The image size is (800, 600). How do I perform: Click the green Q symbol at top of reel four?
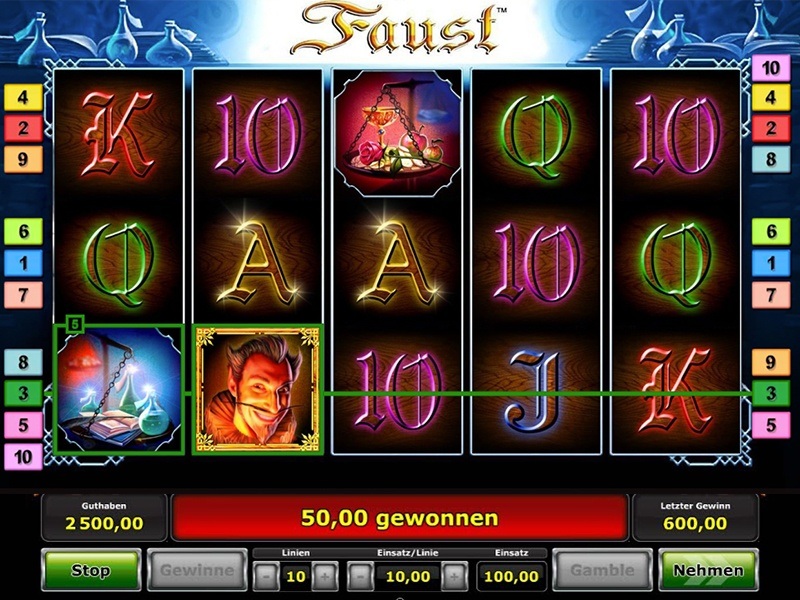(537, 135)
